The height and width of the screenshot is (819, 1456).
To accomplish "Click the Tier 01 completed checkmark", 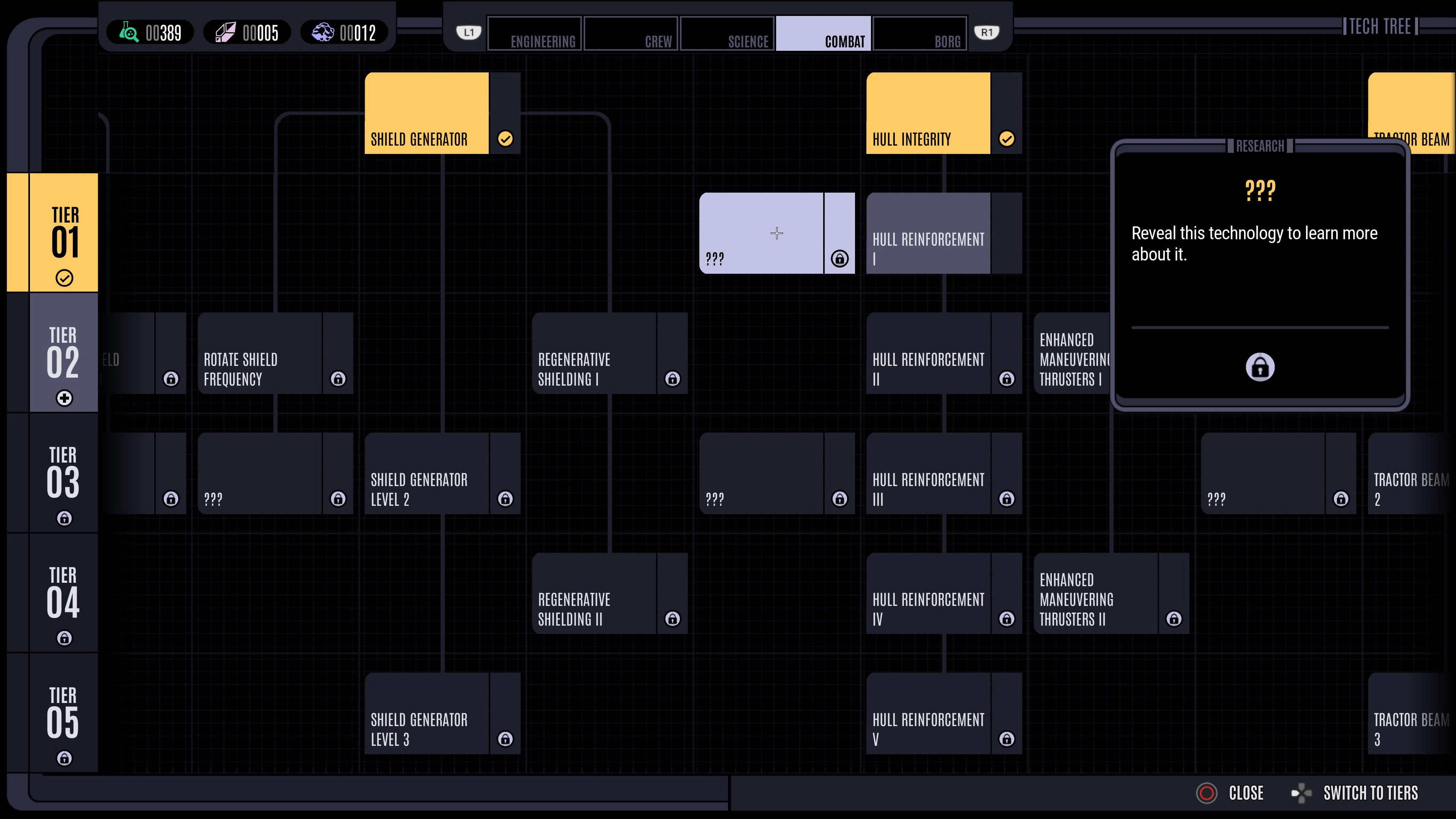I will coord(64,278).
